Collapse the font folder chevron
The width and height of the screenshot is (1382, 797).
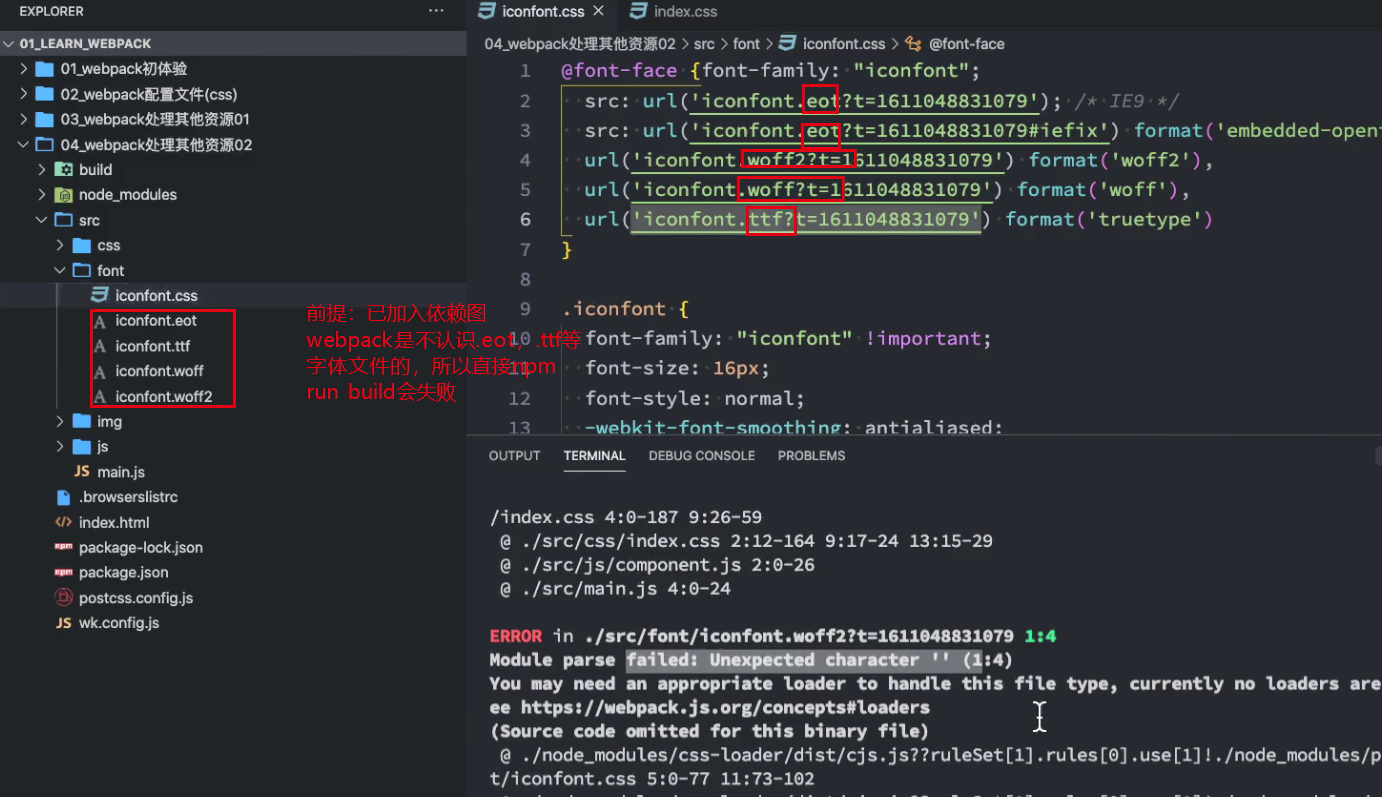[x=60, y=271]
